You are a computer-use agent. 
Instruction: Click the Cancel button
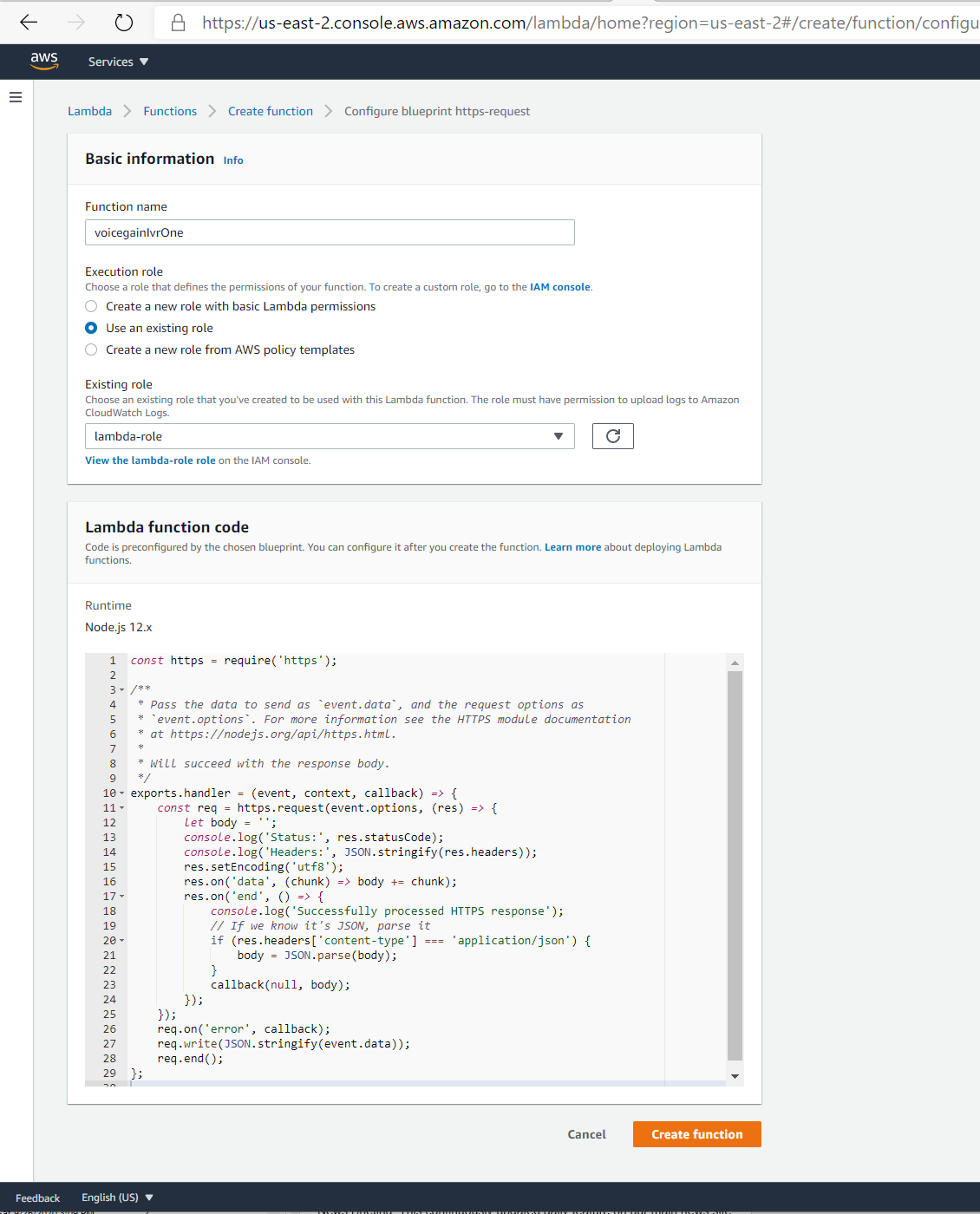coord(587,1134)
